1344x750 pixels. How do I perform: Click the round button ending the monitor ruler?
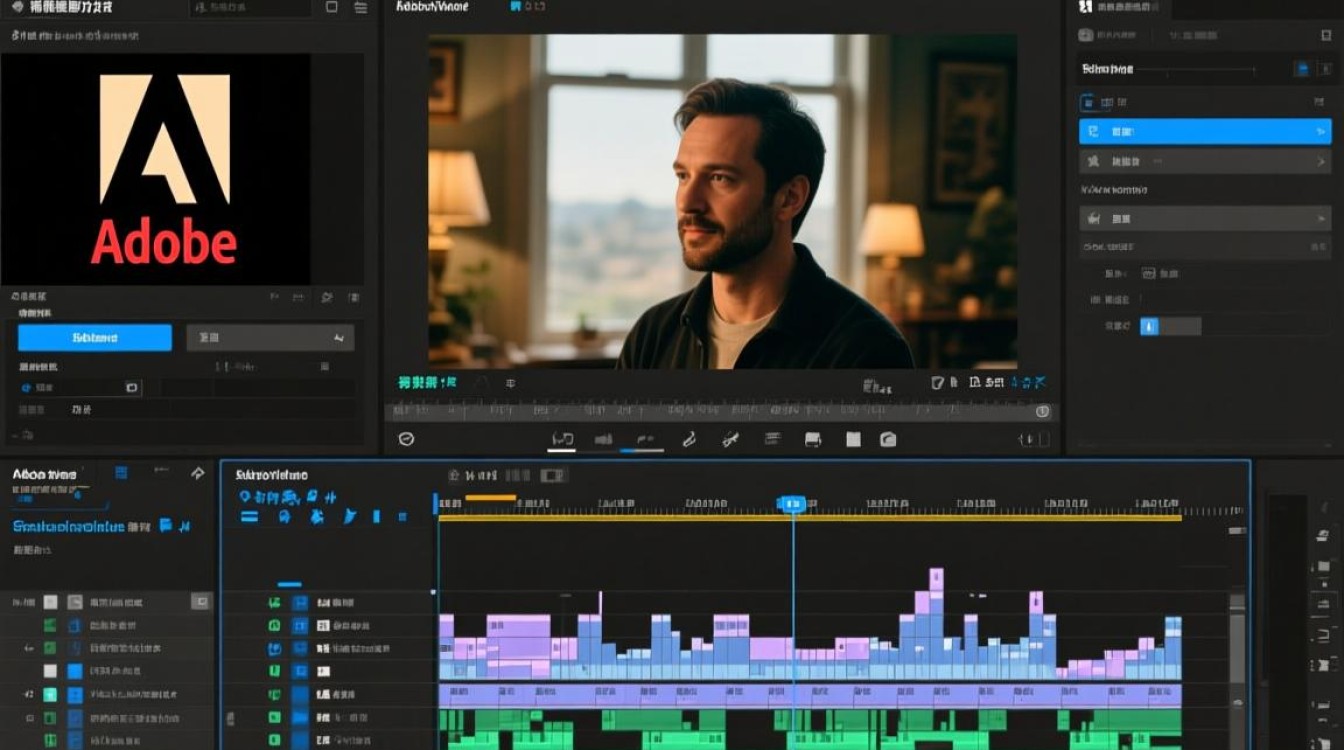(1043, 411)
